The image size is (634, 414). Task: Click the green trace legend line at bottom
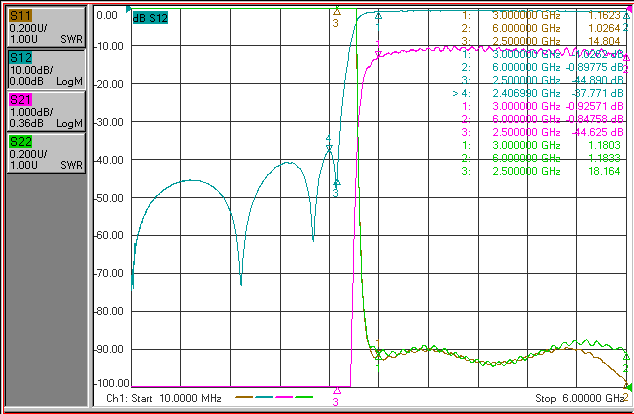304,397
